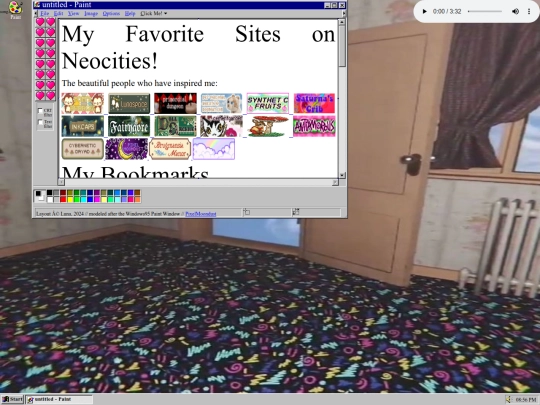The width and height of the screenshot is (540, 405).
Task: Open the Help menu
Action: [x=130, y=13]
